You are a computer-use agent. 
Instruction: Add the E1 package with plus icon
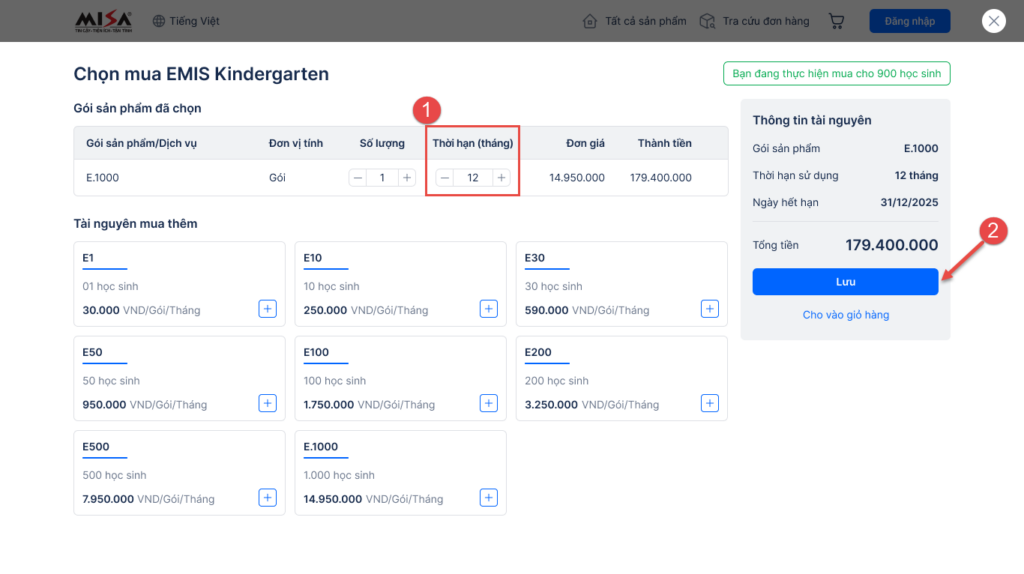(x=268, y=309)
